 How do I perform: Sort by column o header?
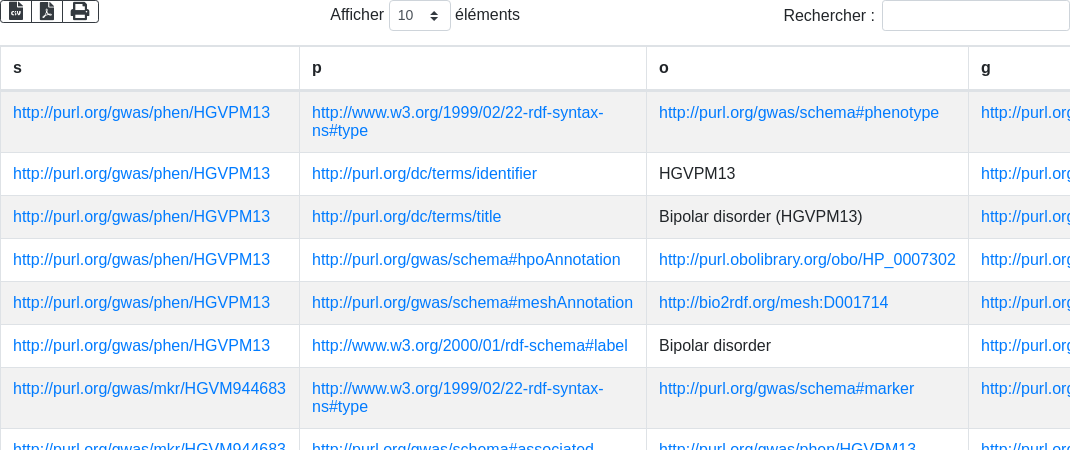(807, 68)
